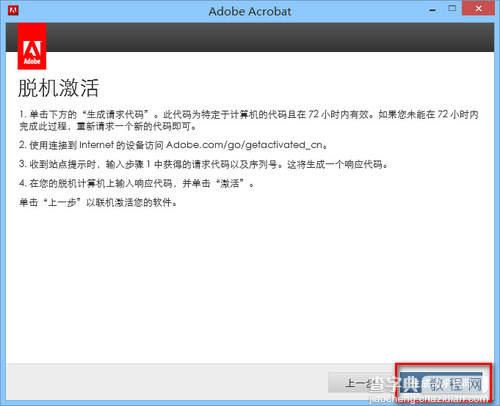Click the line 单击"上一步"以联机激活您的软件
The width and height of the screenshot is (500, 406).
pos(98,202)
